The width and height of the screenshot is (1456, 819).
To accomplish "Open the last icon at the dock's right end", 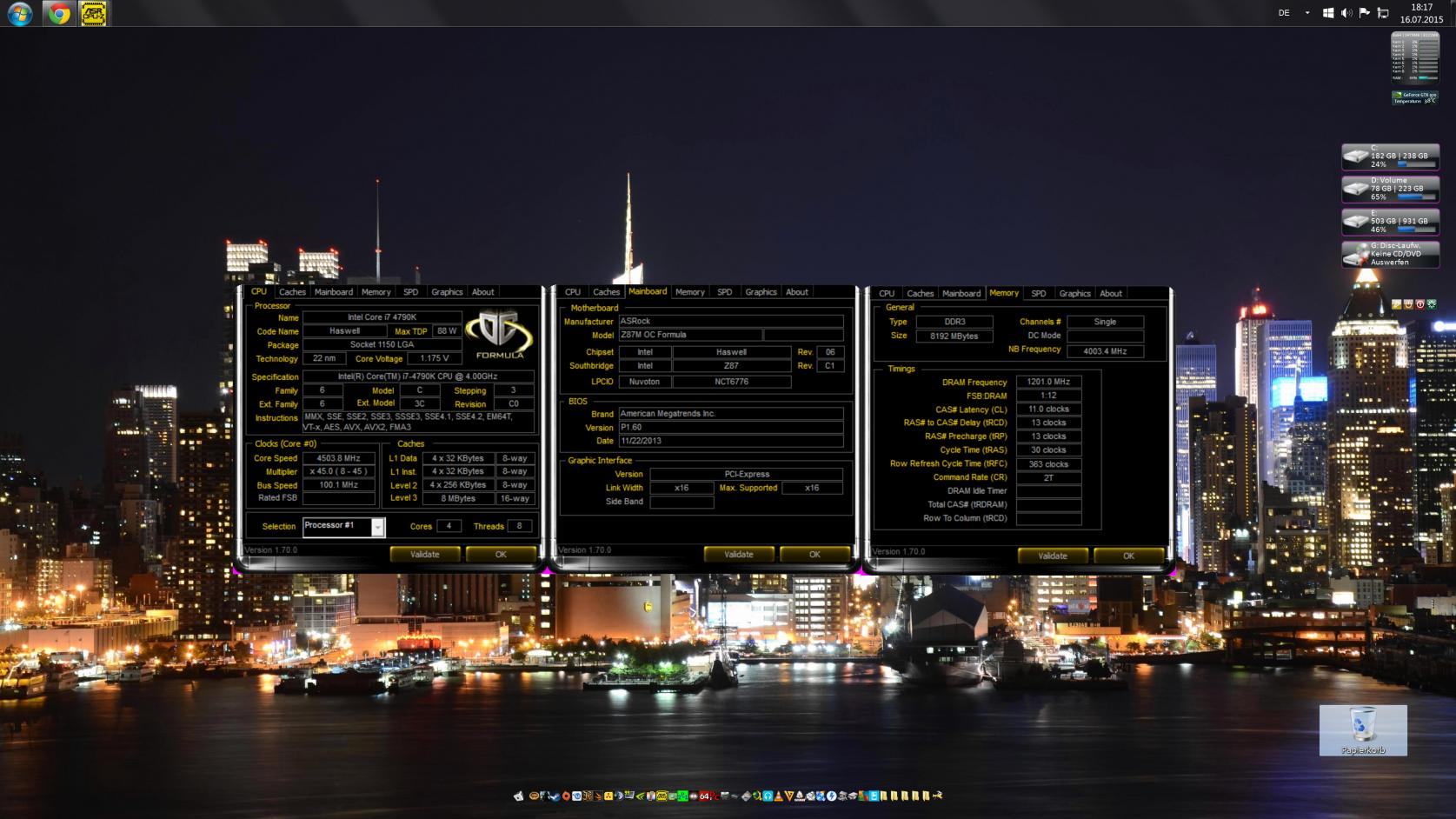I will pos(936,796).
